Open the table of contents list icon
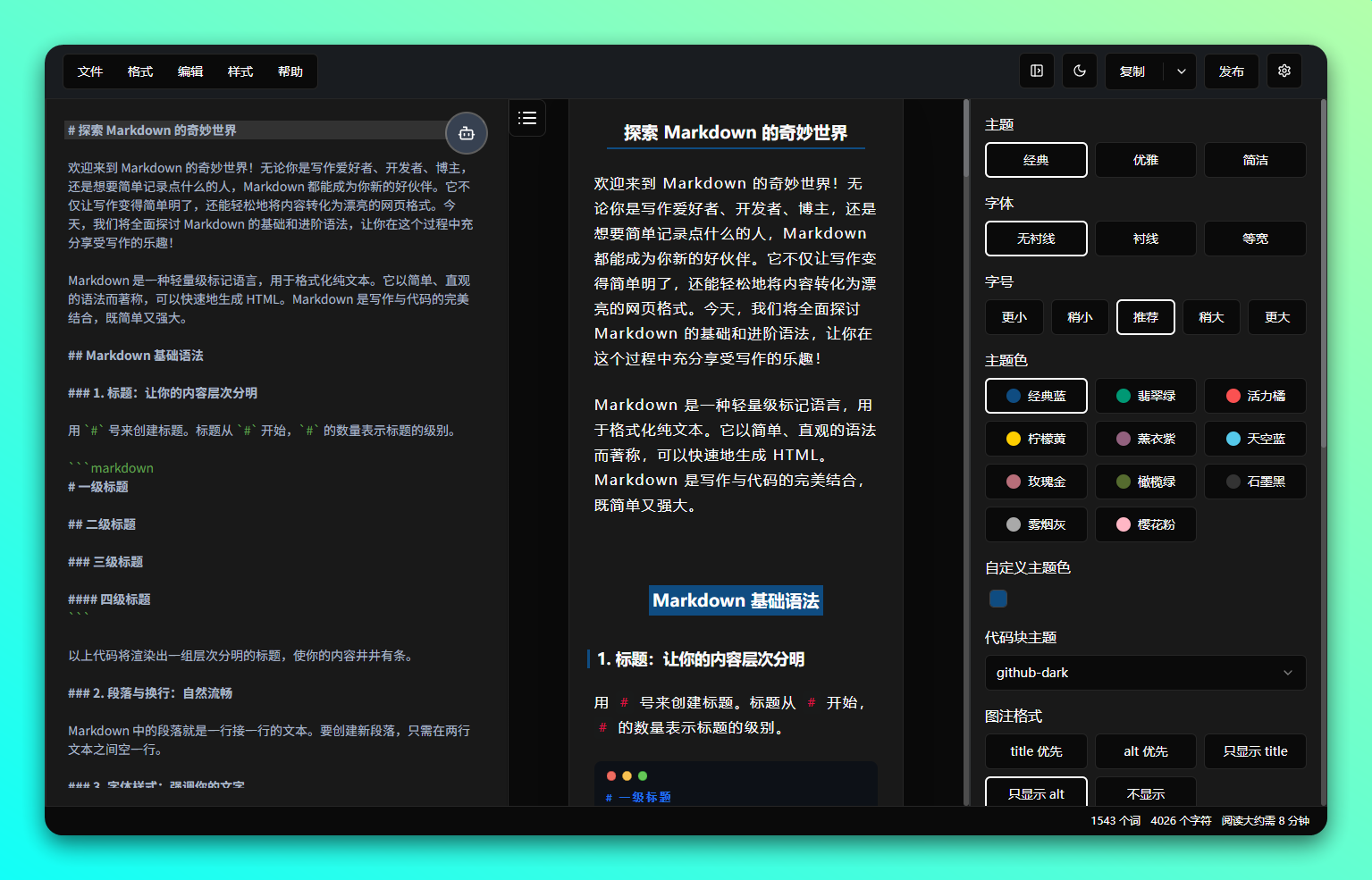Image resolution: width=1372 pixels, height=880 pixels. point(527,118)
